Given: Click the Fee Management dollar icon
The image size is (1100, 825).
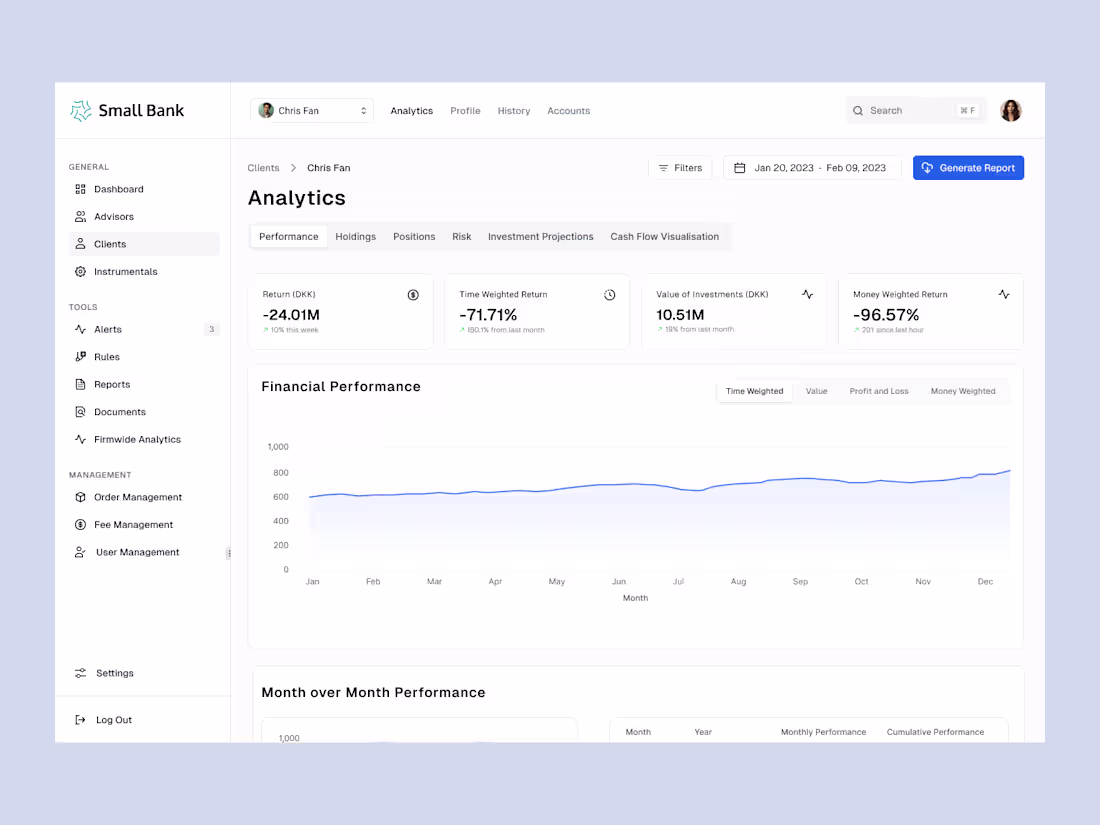Looking at the screenshot, I should (80, 524).
